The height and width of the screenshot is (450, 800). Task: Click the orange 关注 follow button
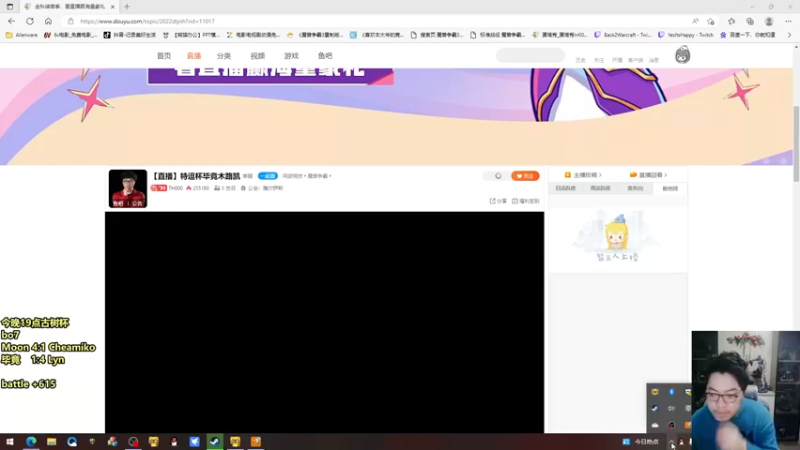525,176
